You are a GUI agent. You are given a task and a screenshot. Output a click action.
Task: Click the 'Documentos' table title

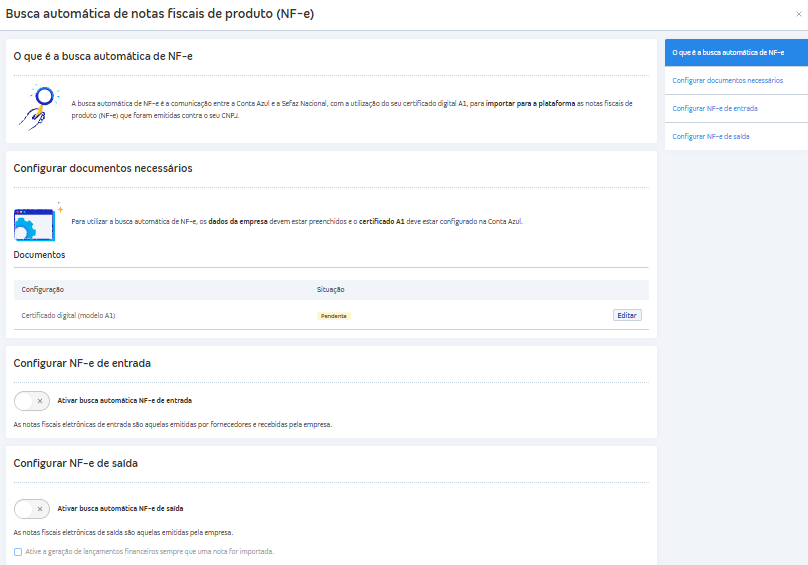pos(39,255)
